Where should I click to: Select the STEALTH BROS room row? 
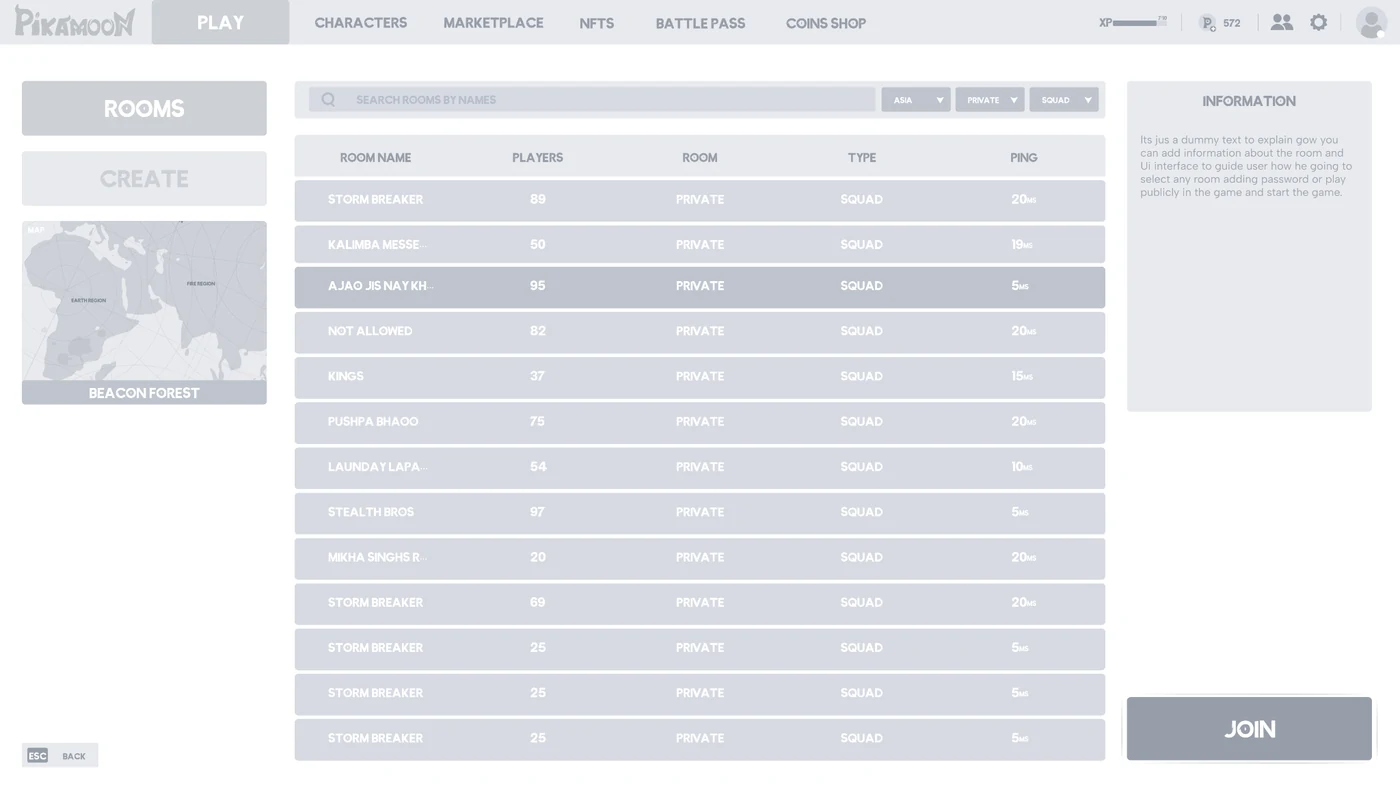click(700, 513)
